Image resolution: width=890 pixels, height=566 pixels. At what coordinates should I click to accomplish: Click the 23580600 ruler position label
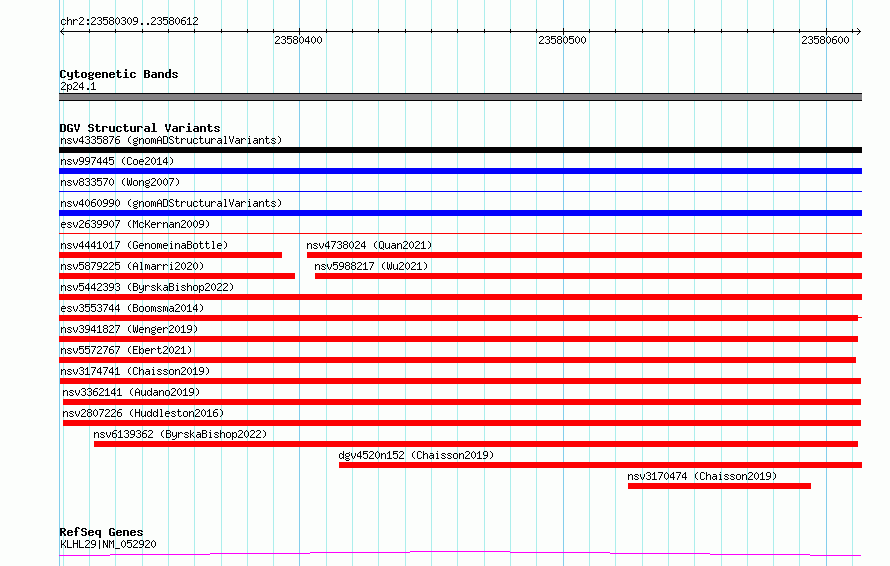tap(825, 40)
